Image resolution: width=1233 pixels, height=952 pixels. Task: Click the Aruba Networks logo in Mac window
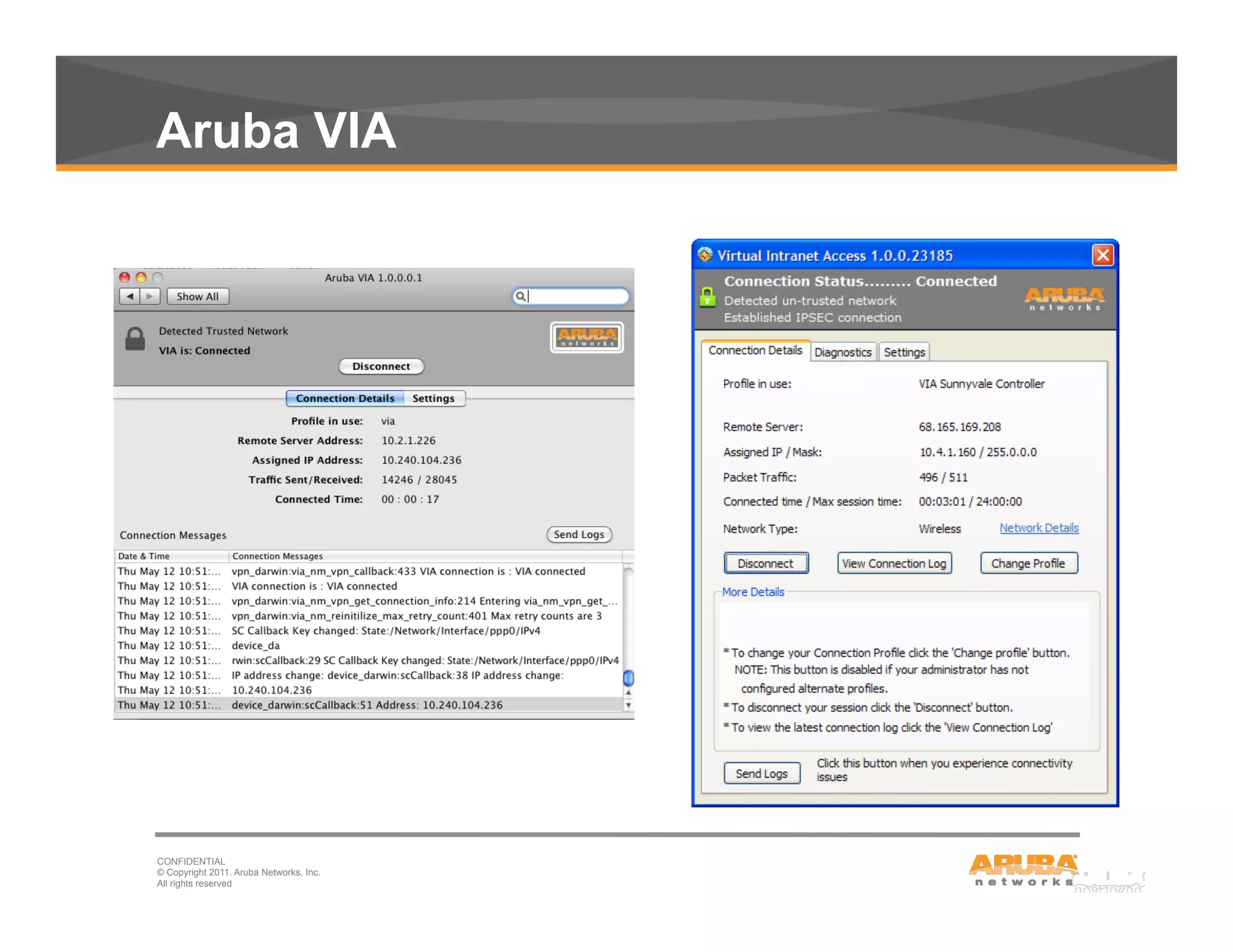pyautogui.click(x=587, y=337)
